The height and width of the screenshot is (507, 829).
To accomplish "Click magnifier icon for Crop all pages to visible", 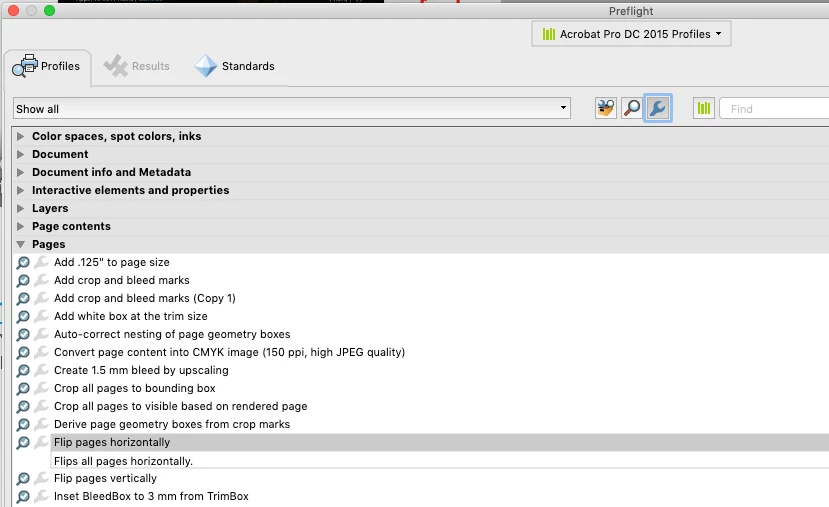I will pos(23,406).
